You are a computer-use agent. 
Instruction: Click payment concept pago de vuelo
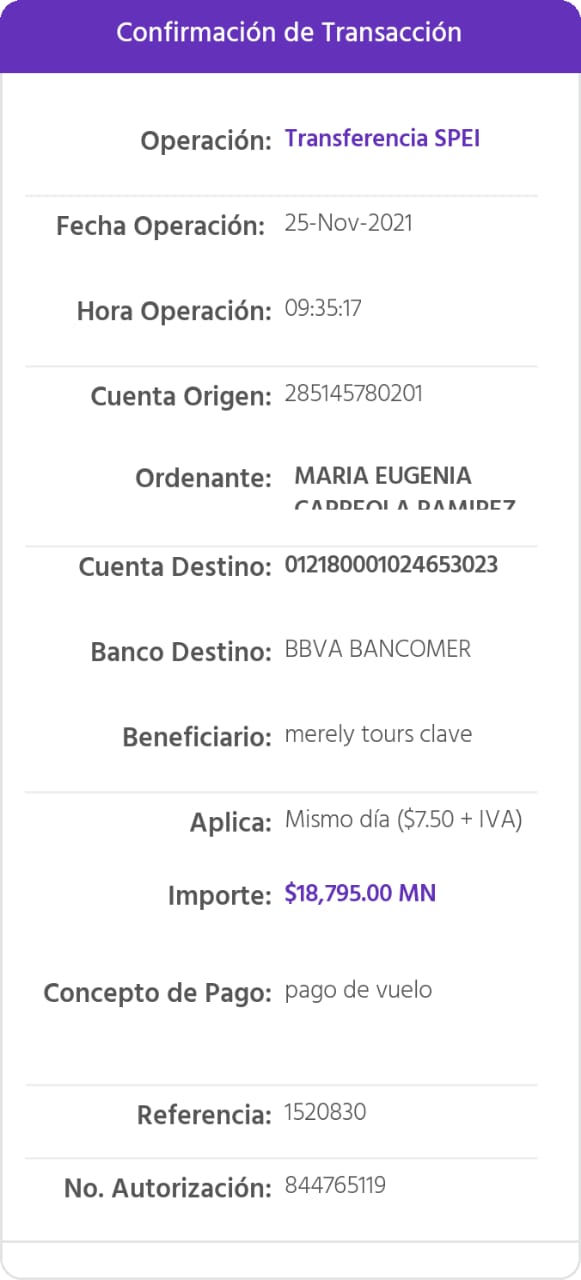coord(358,991)
